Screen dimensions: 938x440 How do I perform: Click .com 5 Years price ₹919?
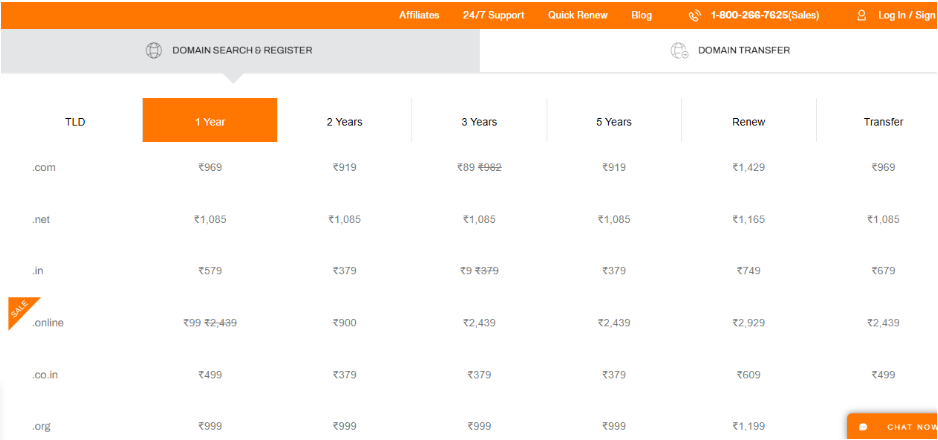[x=614, y=167]
